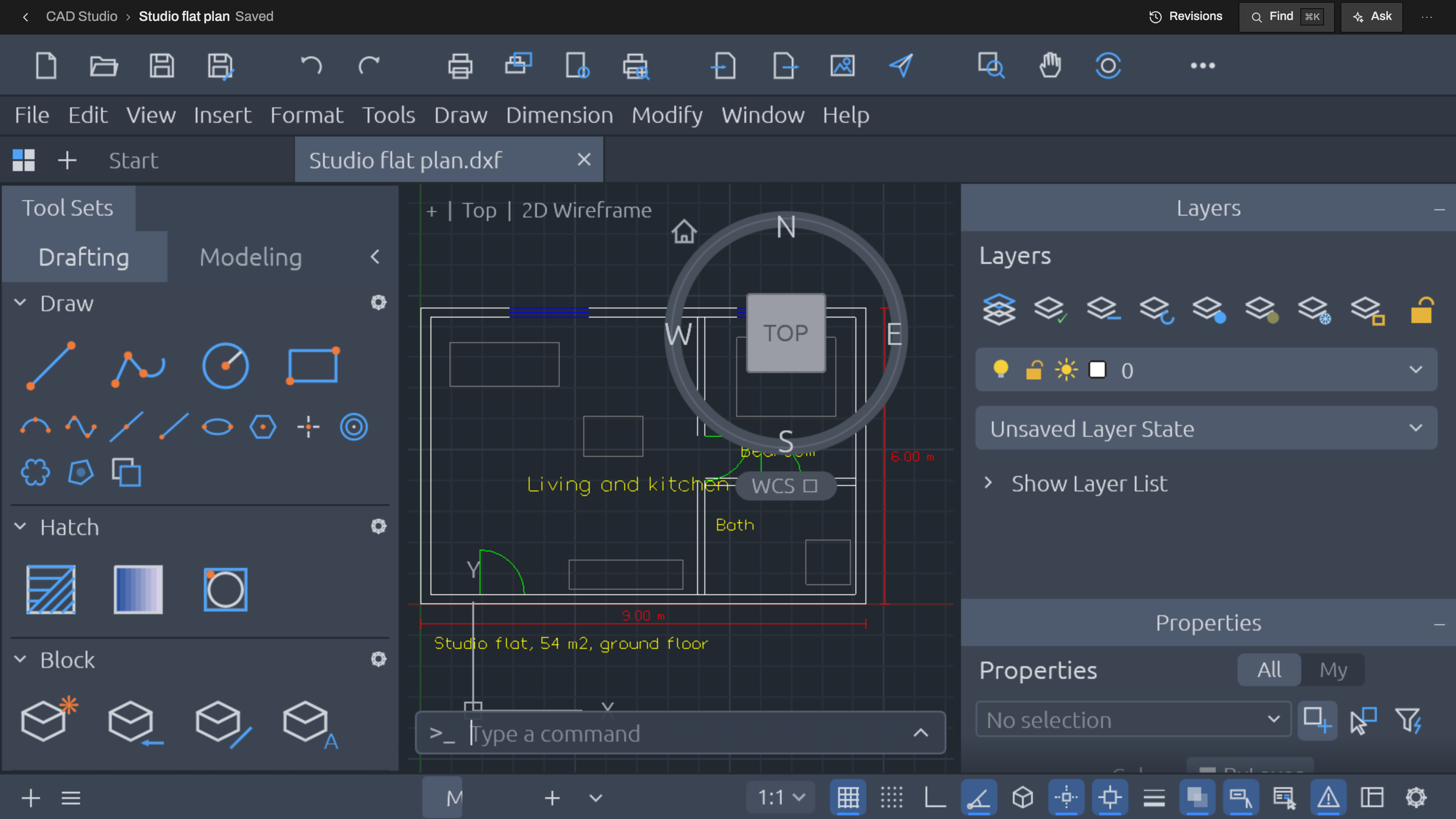
Task: Activate the Pan hand tool
Action: (1050, 66)
